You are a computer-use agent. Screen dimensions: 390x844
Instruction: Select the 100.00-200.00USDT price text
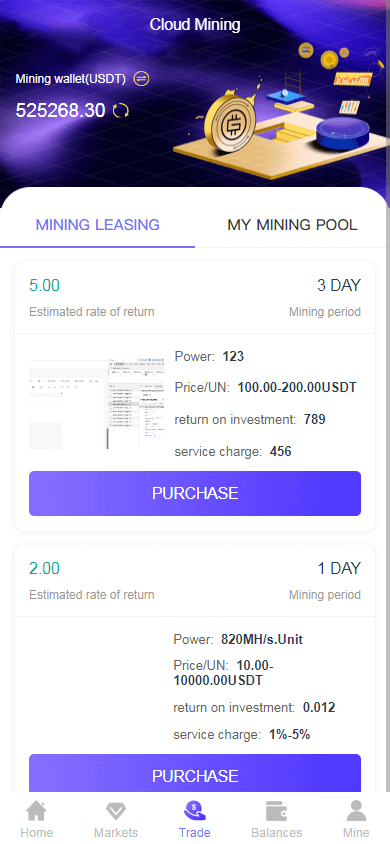pyautogui.click(x=297, y=387)
